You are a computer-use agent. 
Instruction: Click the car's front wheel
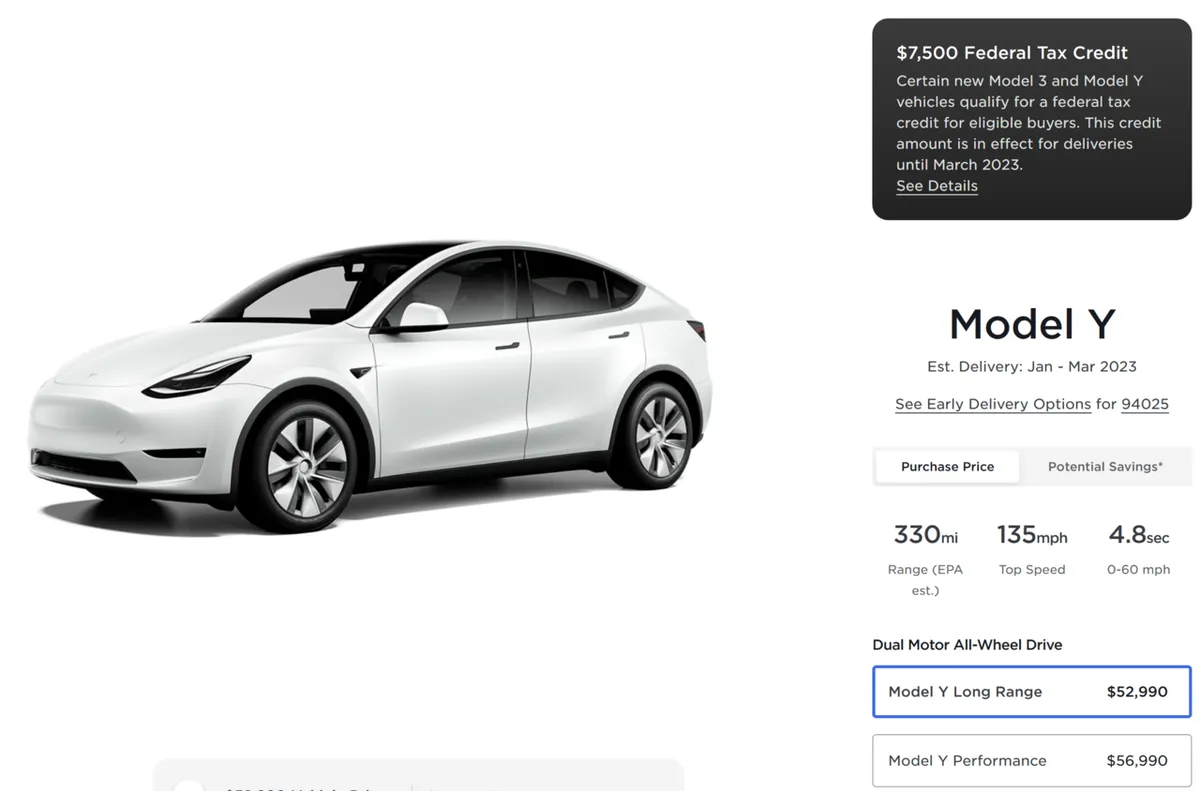tap(306, 467)
